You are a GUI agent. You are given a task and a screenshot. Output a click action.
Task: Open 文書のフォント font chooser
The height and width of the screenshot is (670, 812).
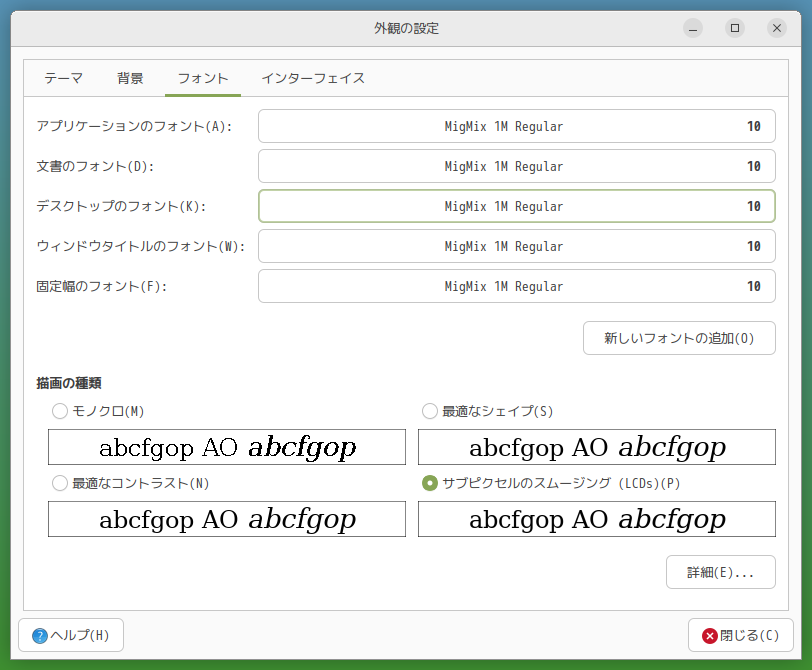516,167
